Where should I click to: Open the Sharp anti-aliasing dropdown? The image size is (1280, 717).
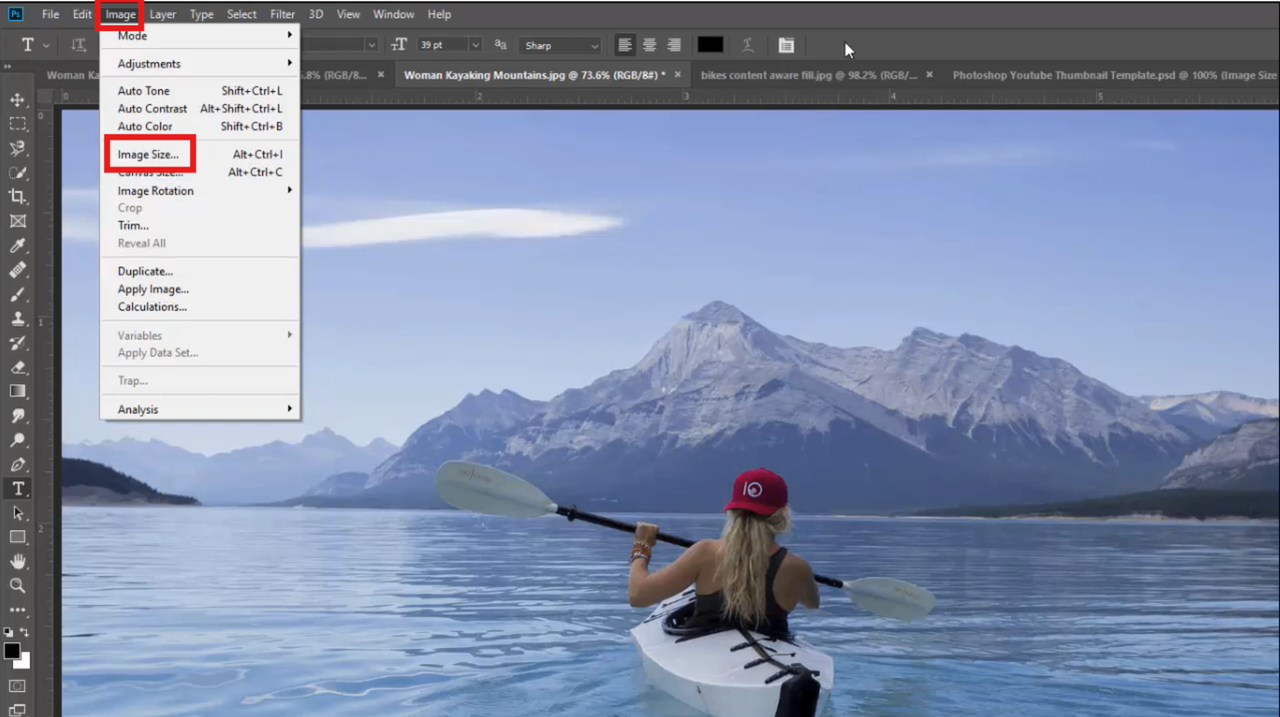(x=561, y=45)
